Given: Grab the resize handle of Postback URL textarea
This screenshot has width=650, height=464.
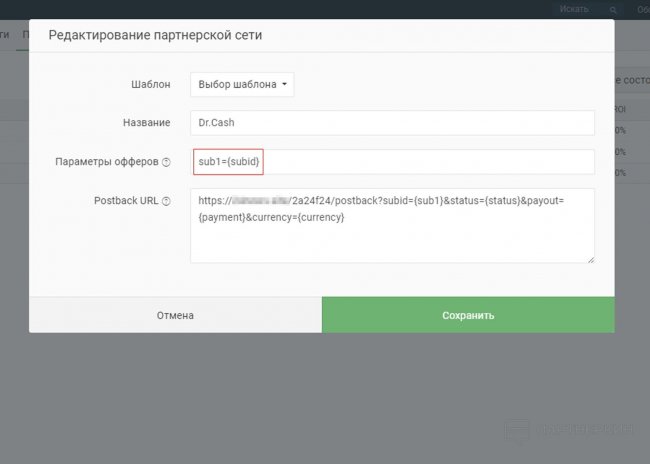Looking at the screenshot, I should point(590,258).
